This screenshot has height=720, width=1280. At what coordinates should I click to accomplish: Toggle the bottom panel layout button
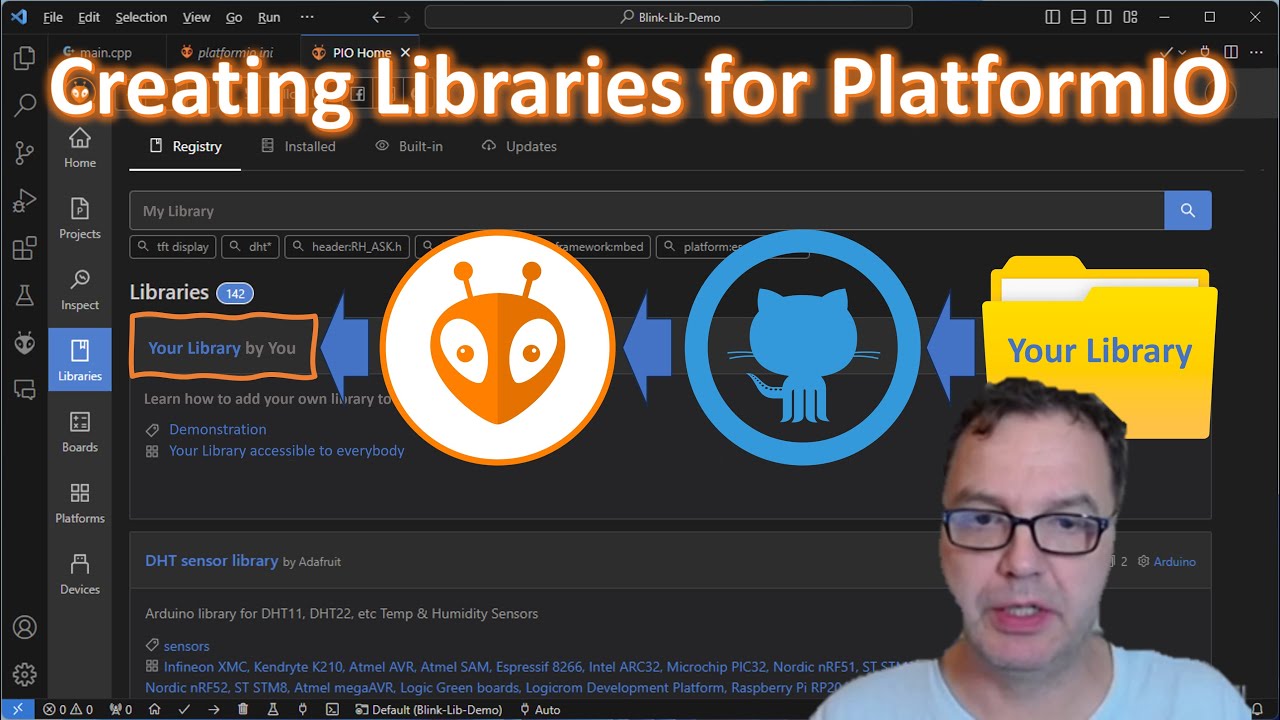pyautogui.click(x=1078, y=17)
